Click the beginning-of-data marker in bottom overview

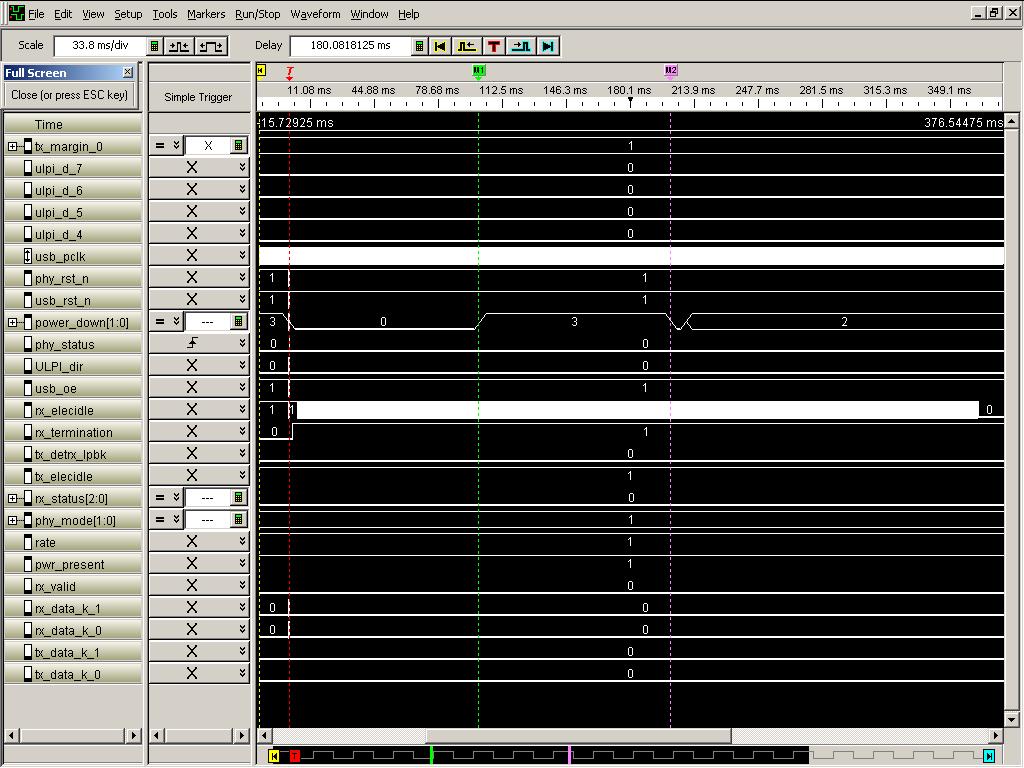[274, 756]
